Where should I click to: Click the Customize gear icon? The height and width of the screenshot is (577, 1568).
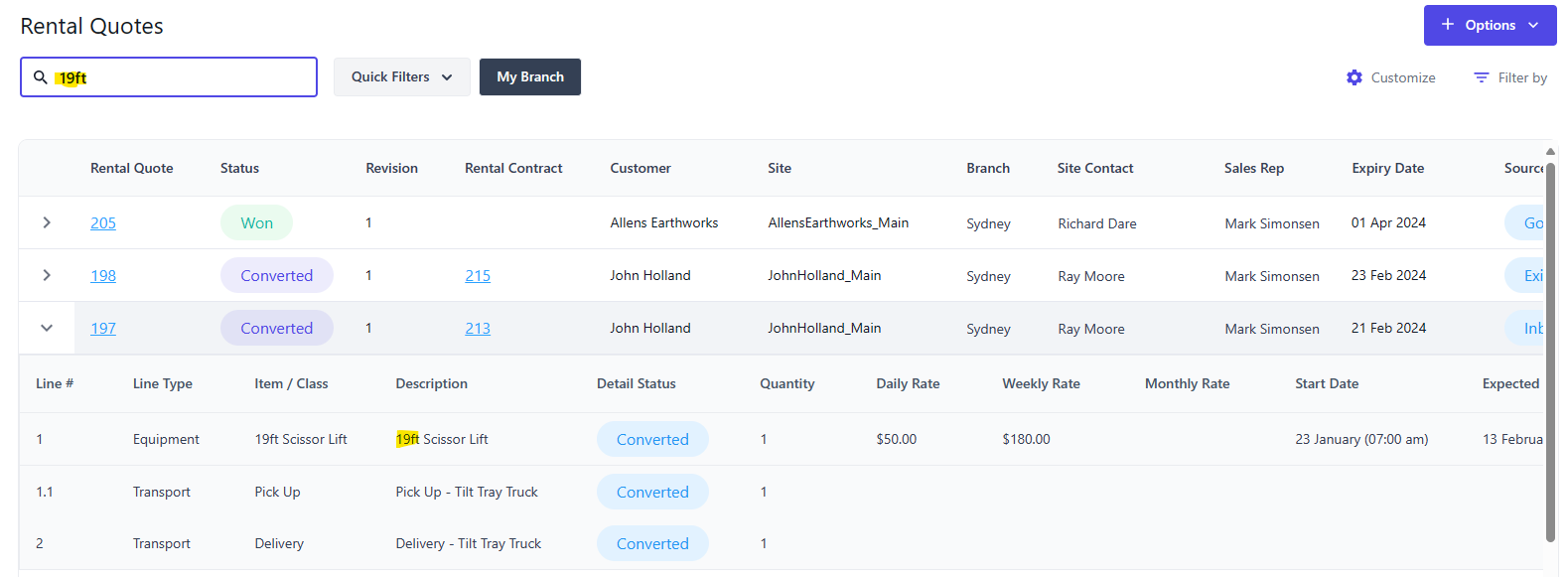click(1354, 77)
